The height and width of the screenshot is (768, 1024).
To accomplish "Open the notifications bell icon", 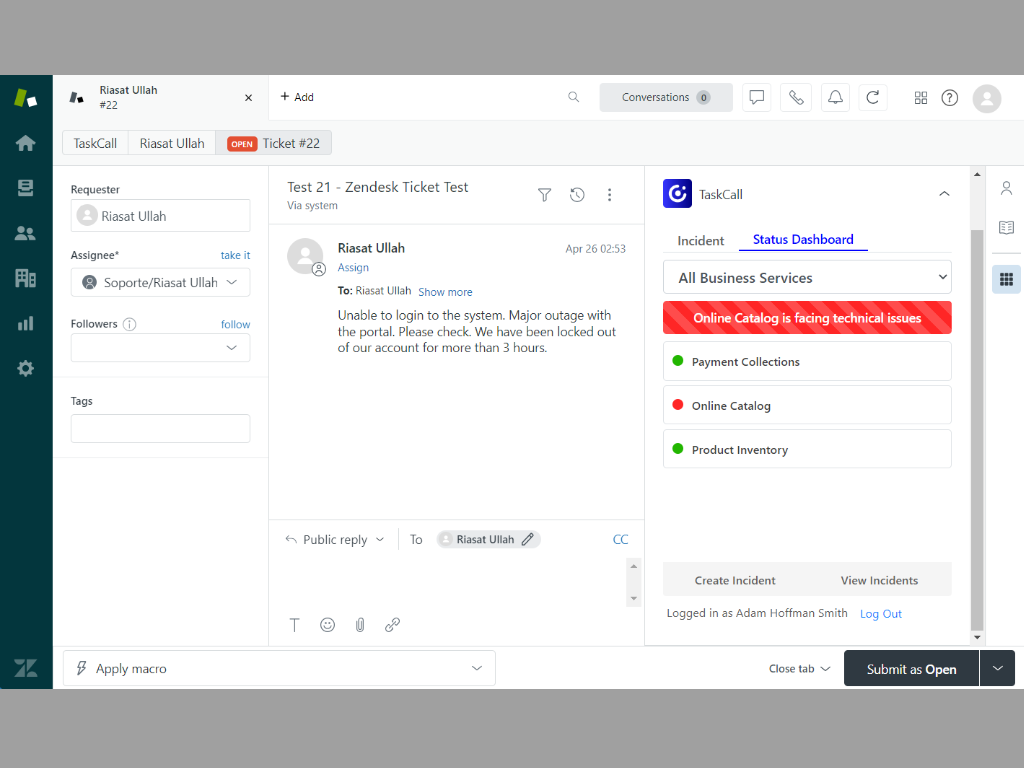I will 835,97.
